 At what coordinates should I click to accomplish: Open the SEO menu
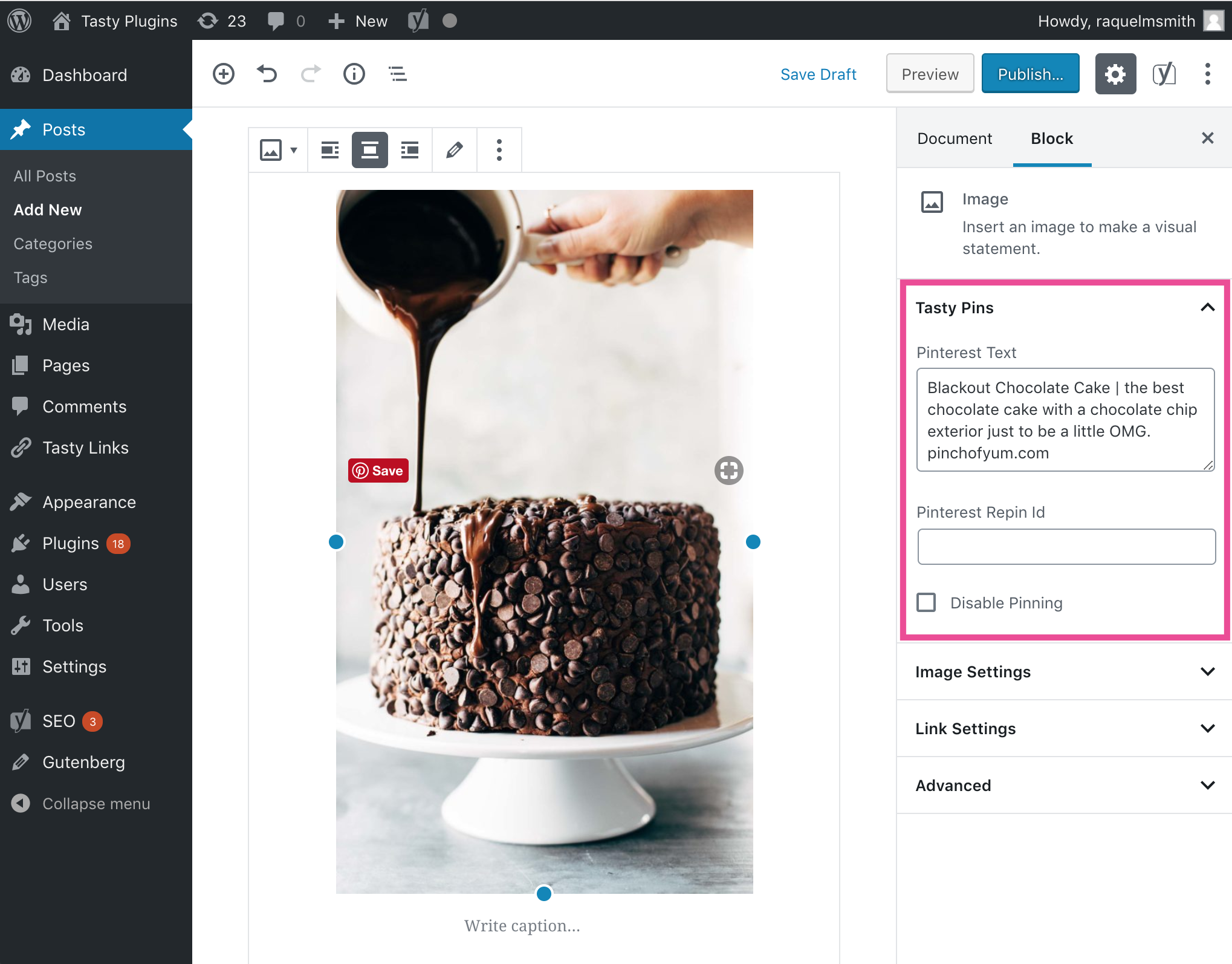pyautogui.click(x=96, y=721)
